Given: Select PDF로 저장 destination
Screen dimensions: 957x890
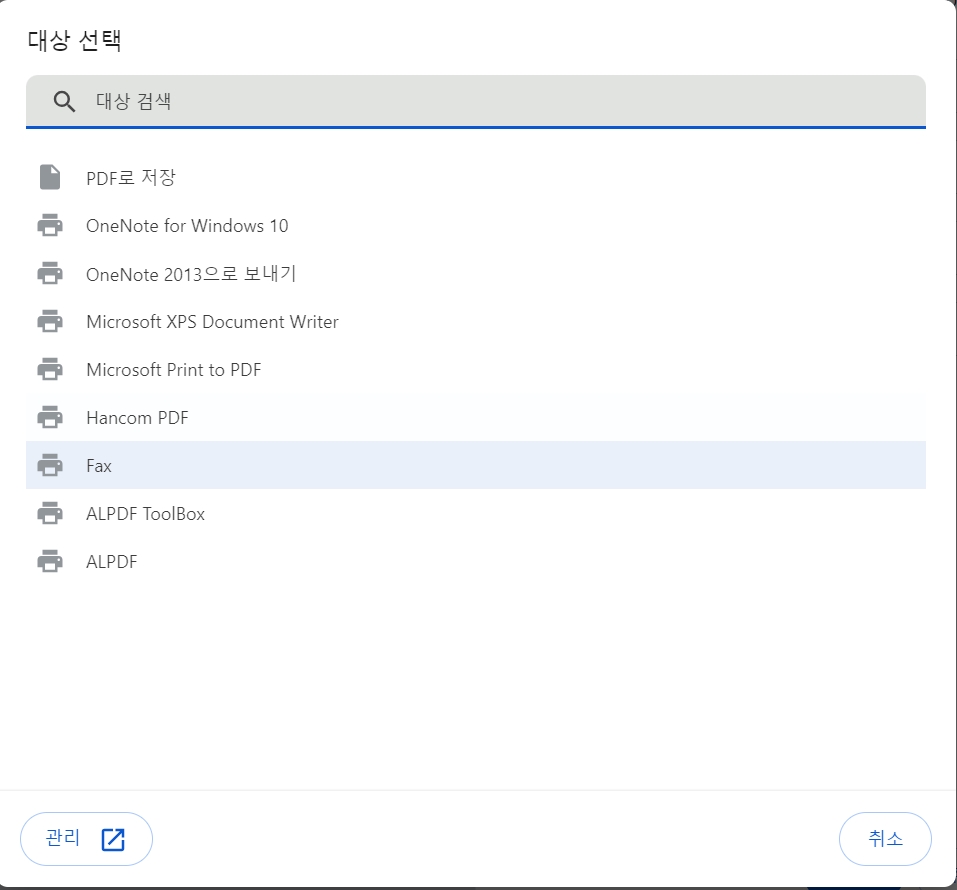Looking at the screenshot, I should pos(475,178).
